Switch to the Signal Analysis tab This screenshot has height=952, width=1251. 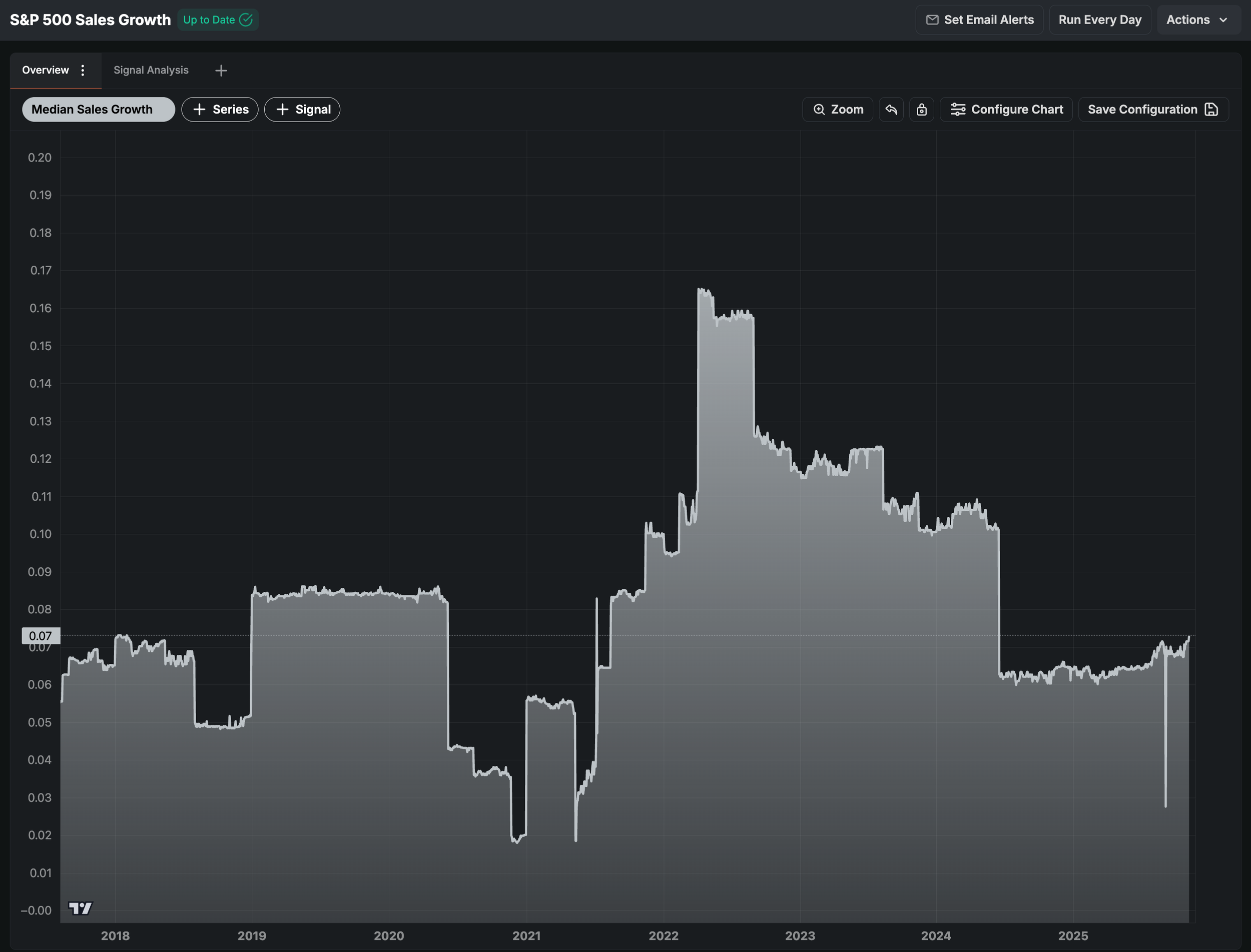(x=151, y=70)
